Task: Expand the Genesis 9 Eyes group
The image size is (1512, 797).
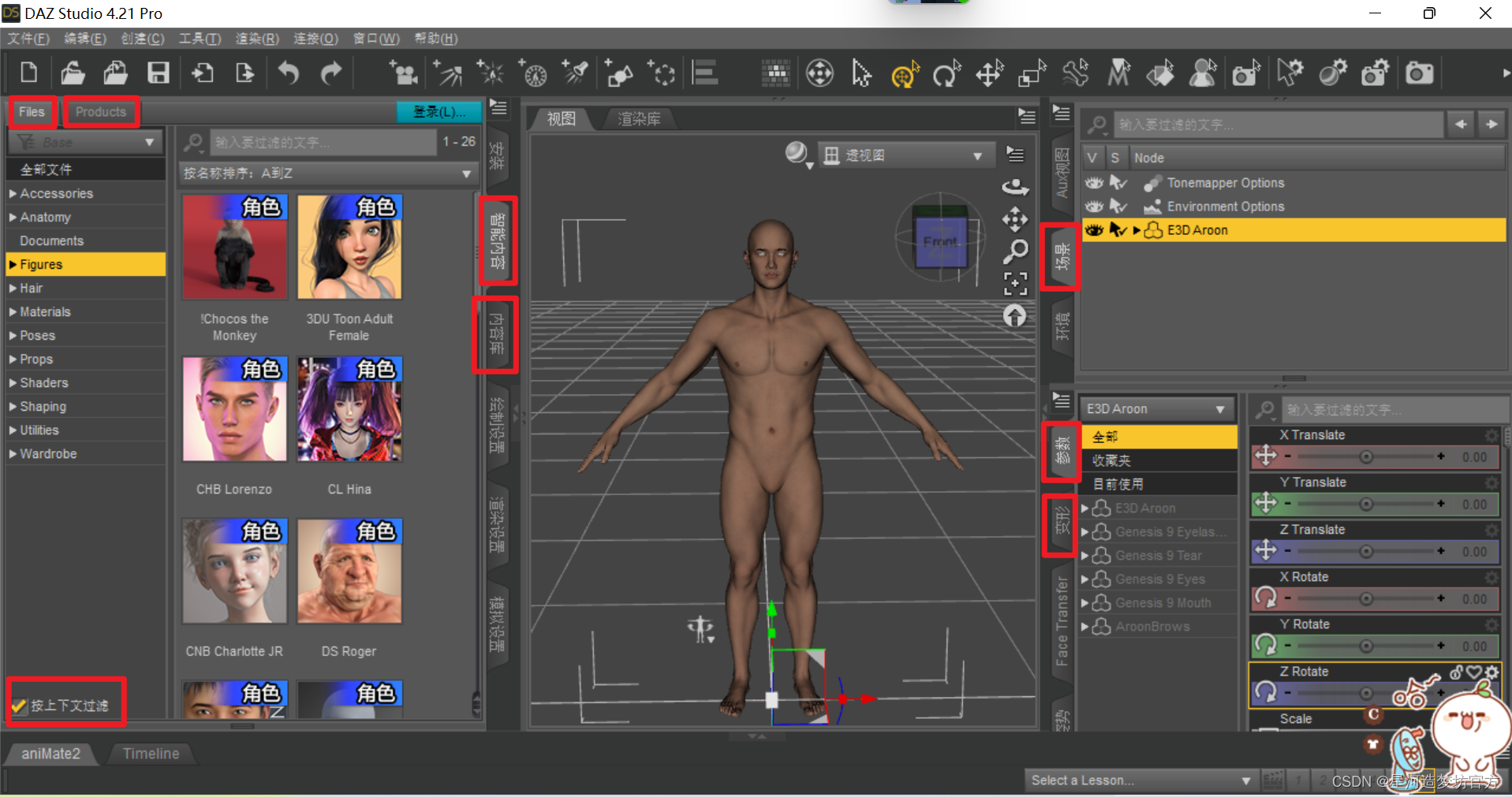Action: coord(1085,579)
